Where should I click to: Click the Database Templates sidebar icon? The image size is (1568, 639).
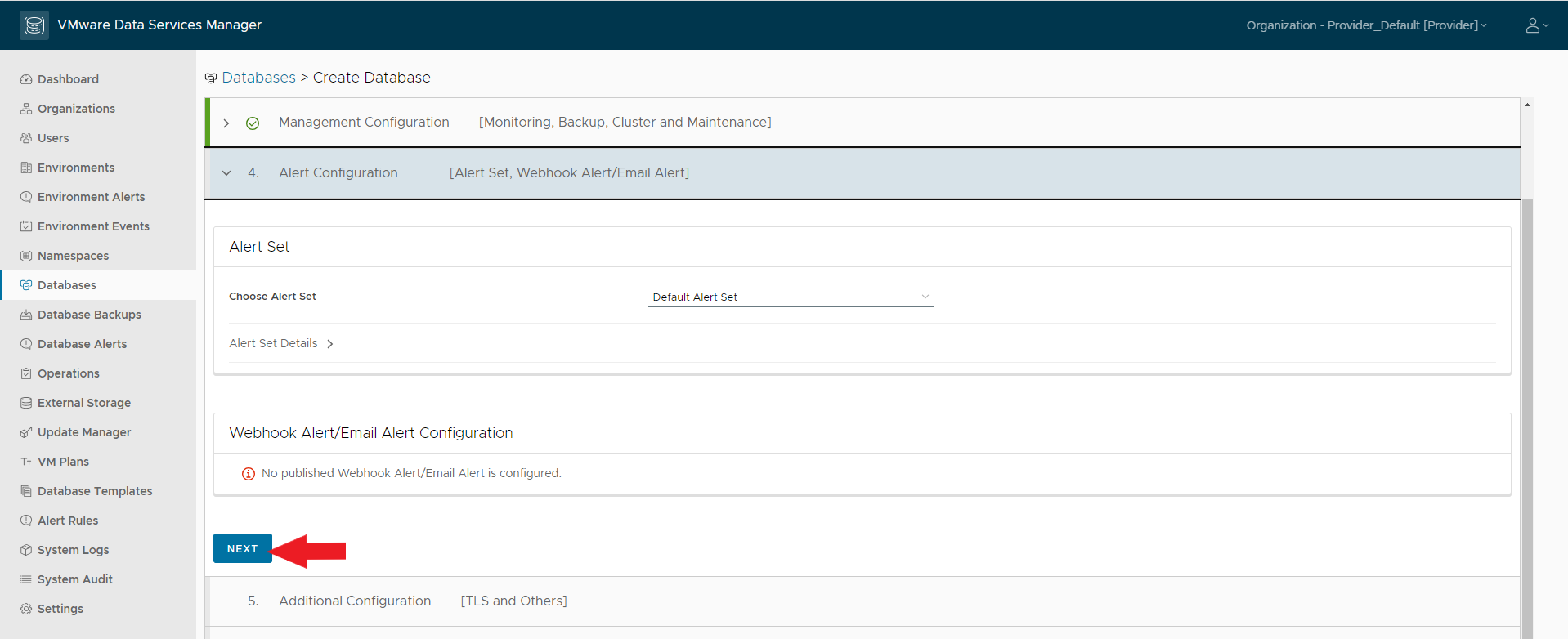[26, 491]
